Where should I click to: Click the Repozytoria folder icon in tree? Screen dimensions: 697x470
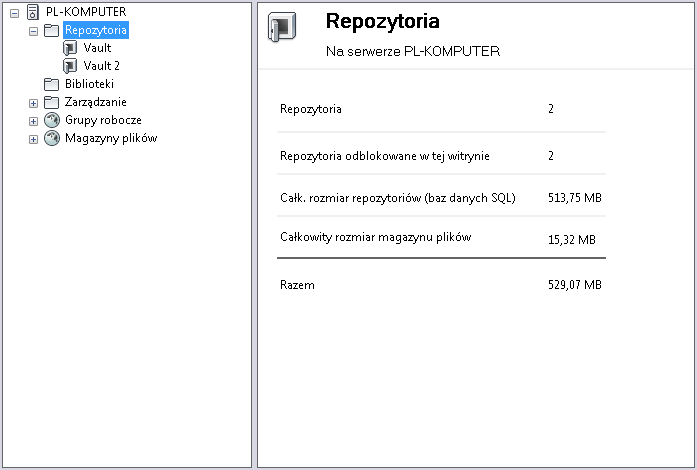coord(52,30)
